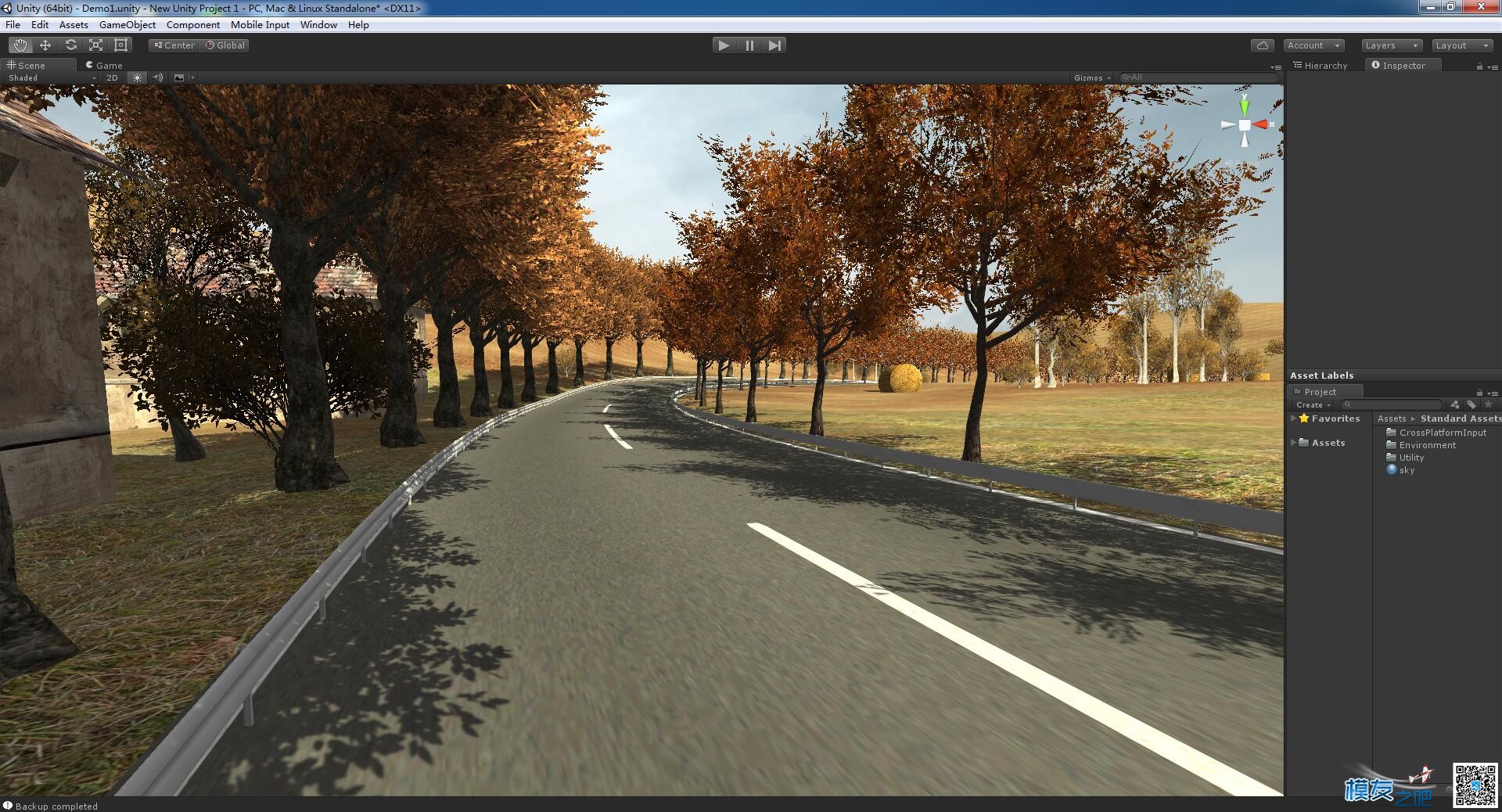Toggle scene effects image icon

(x=179, y=78)
